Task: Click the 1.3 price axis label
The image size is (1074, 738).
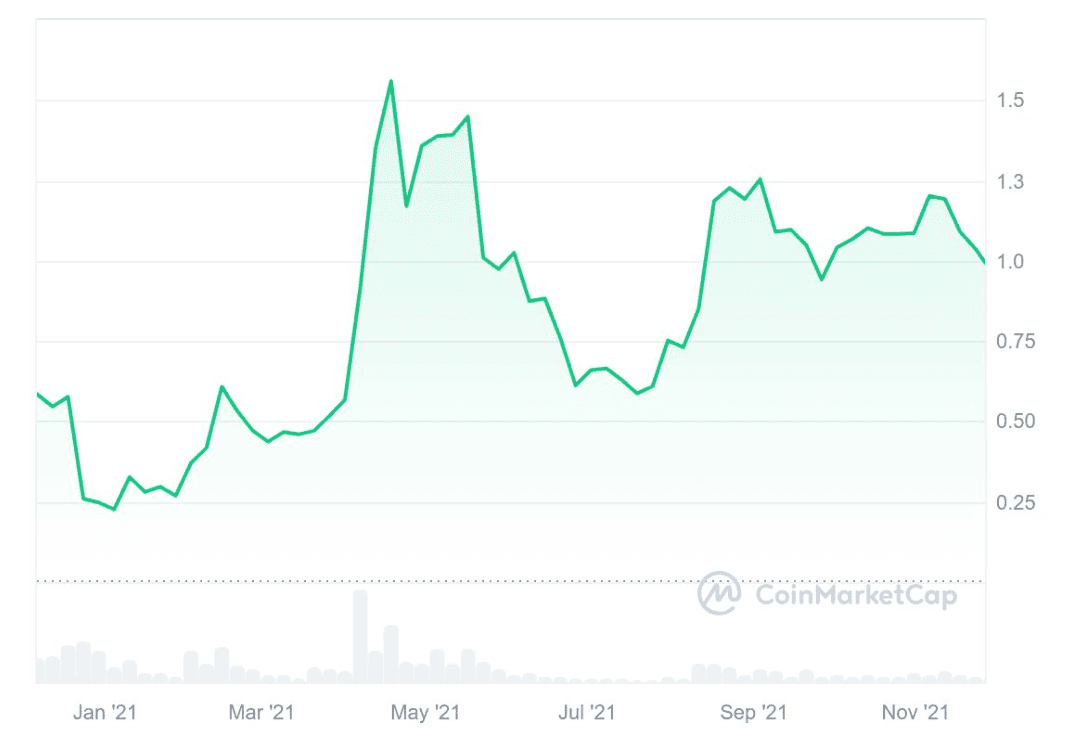Action: 1009,182
